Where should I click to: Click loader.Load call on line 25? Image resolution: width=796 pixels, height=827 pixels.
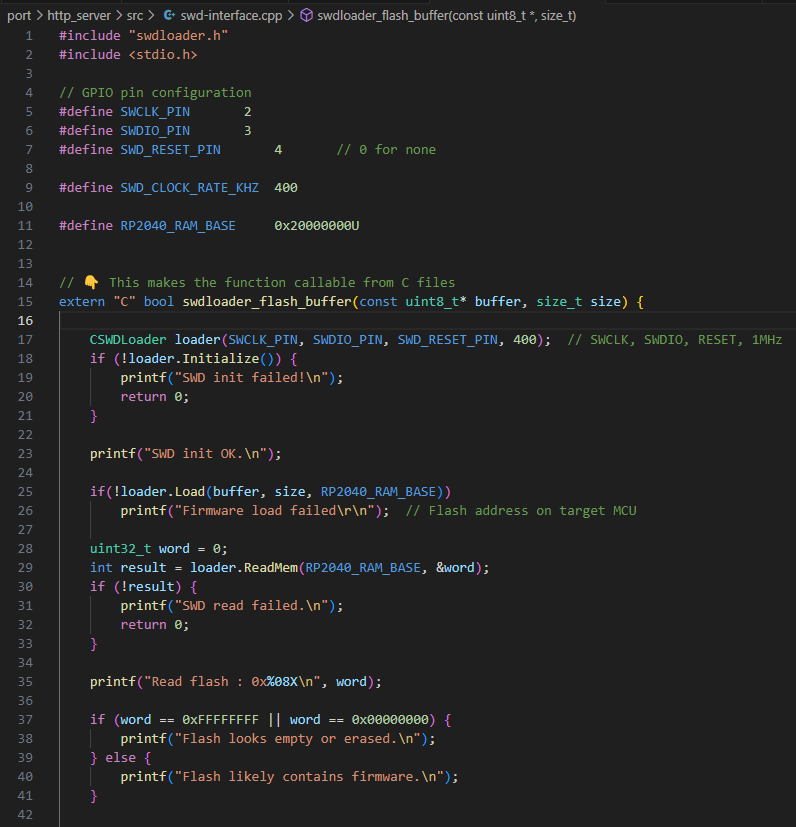tap(162, 492)
